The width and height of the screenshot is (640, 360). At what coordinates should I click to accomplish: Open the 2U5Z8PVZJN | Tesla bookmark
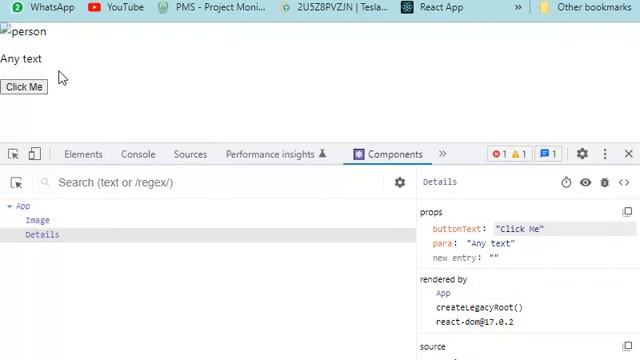(335, 7)
